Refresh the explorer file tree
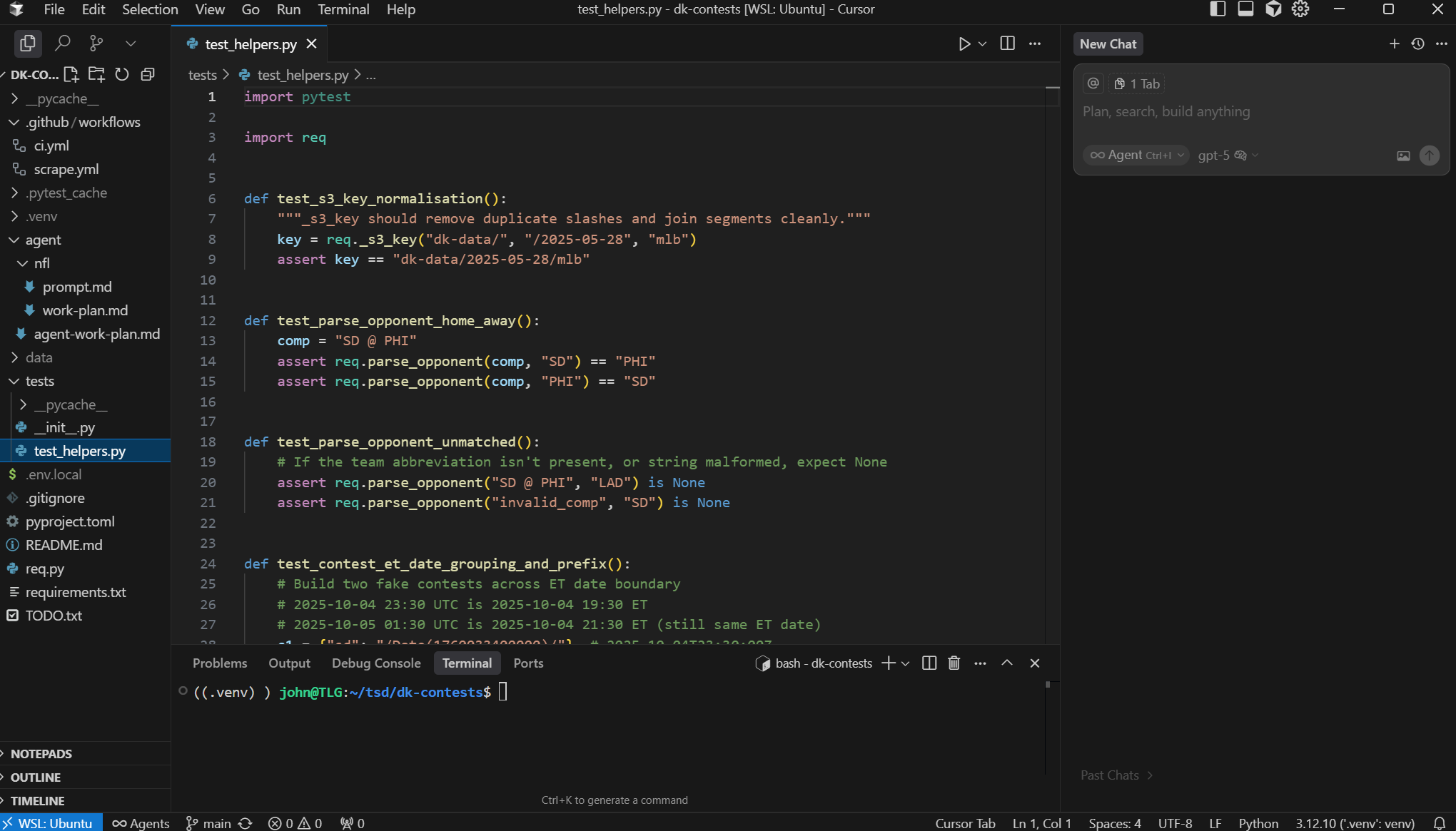The image size is (1456, 831). [122, 74]
